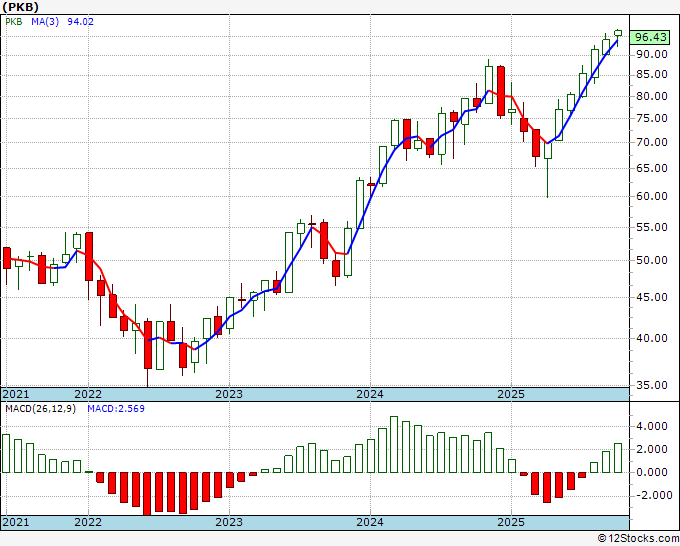Image resolution: width=680 pixels, height=546 pixels.
Task: Click the MACD:2.569 value label
Action: [x=116, y=409]
